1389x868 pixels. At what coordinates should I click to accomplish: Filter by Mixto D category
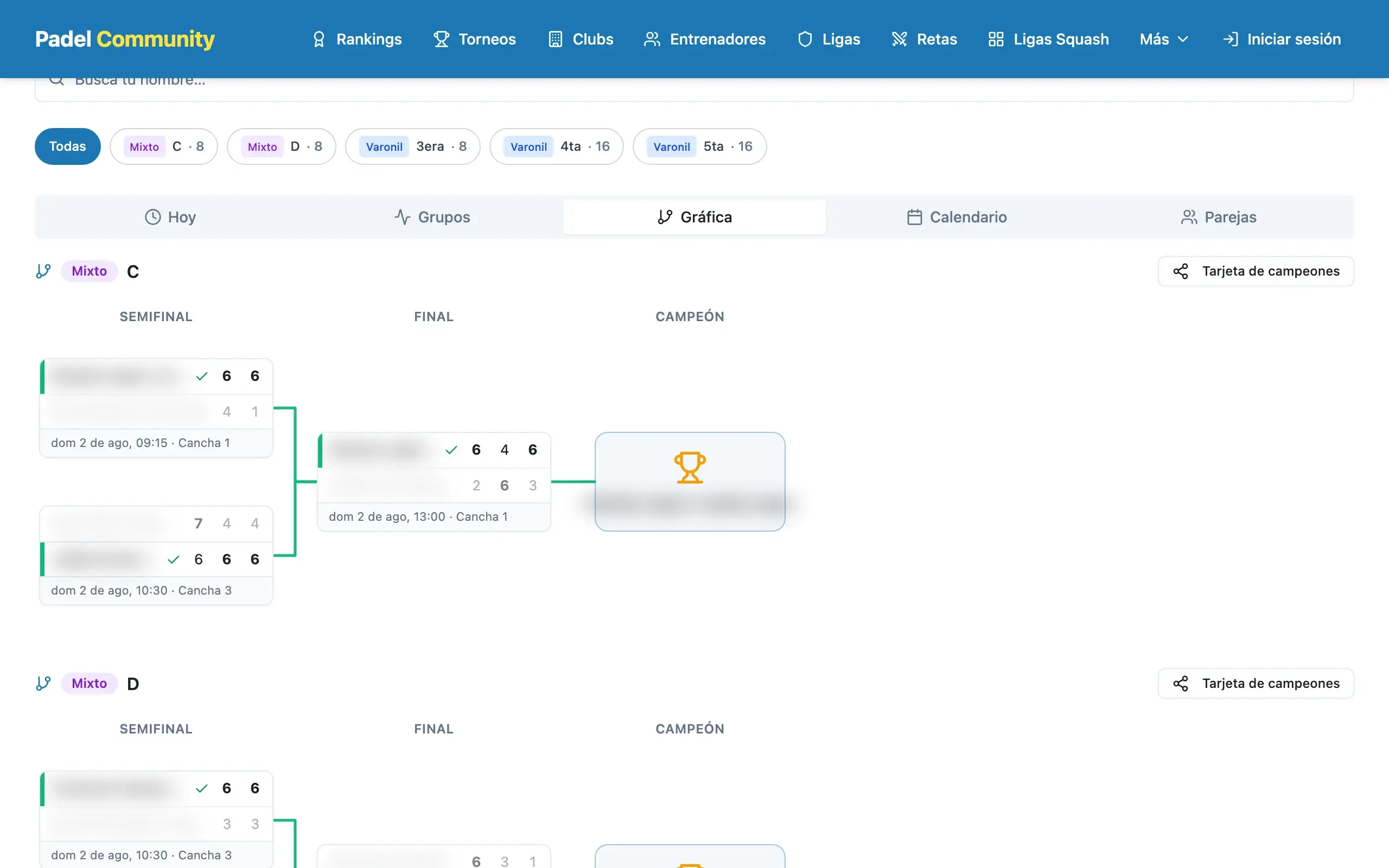click(x=281, y=146)
